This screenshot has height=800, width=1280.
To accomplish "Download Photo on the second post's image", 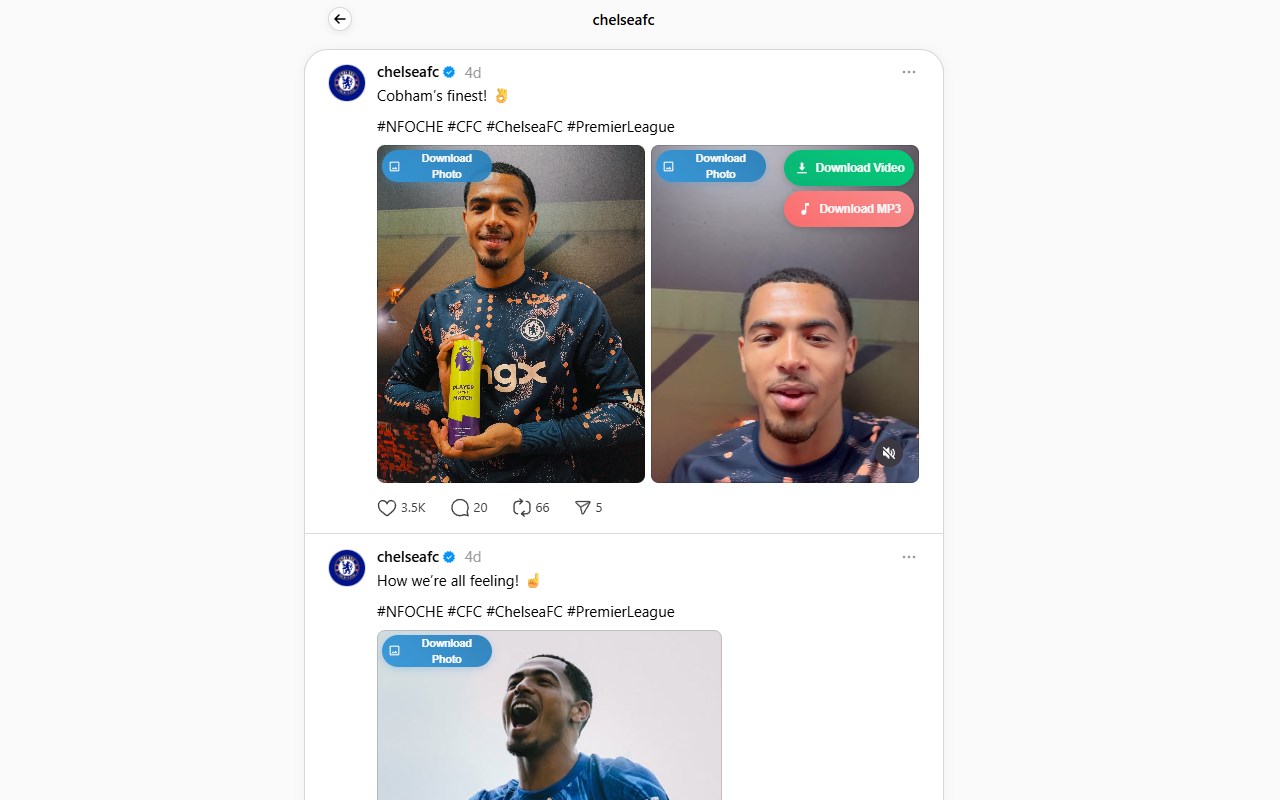I will pyautogui.click(x=437, y=651).
